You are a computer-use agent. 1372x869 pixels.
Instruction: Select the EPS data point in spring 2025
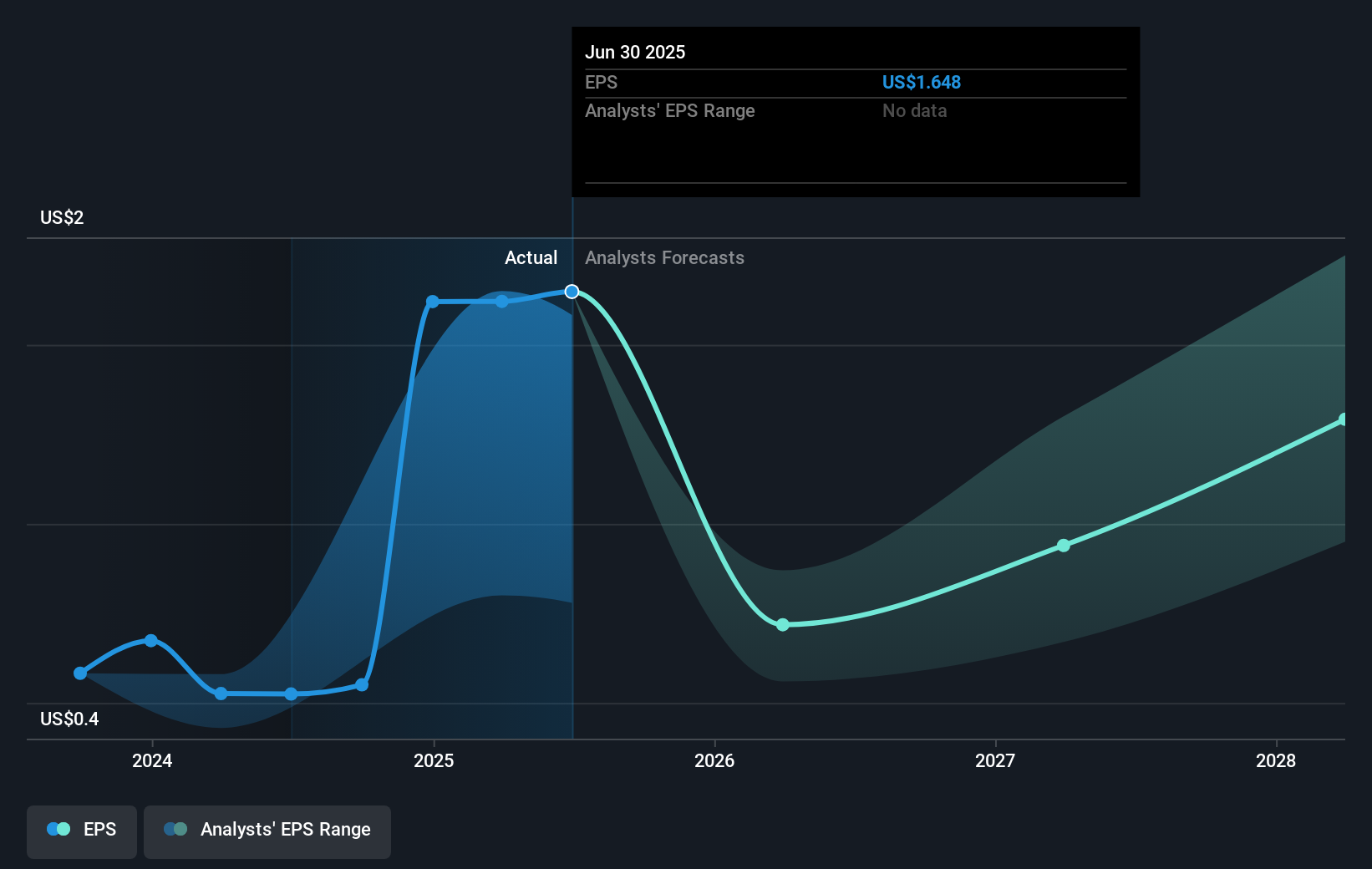coord(501,302)
